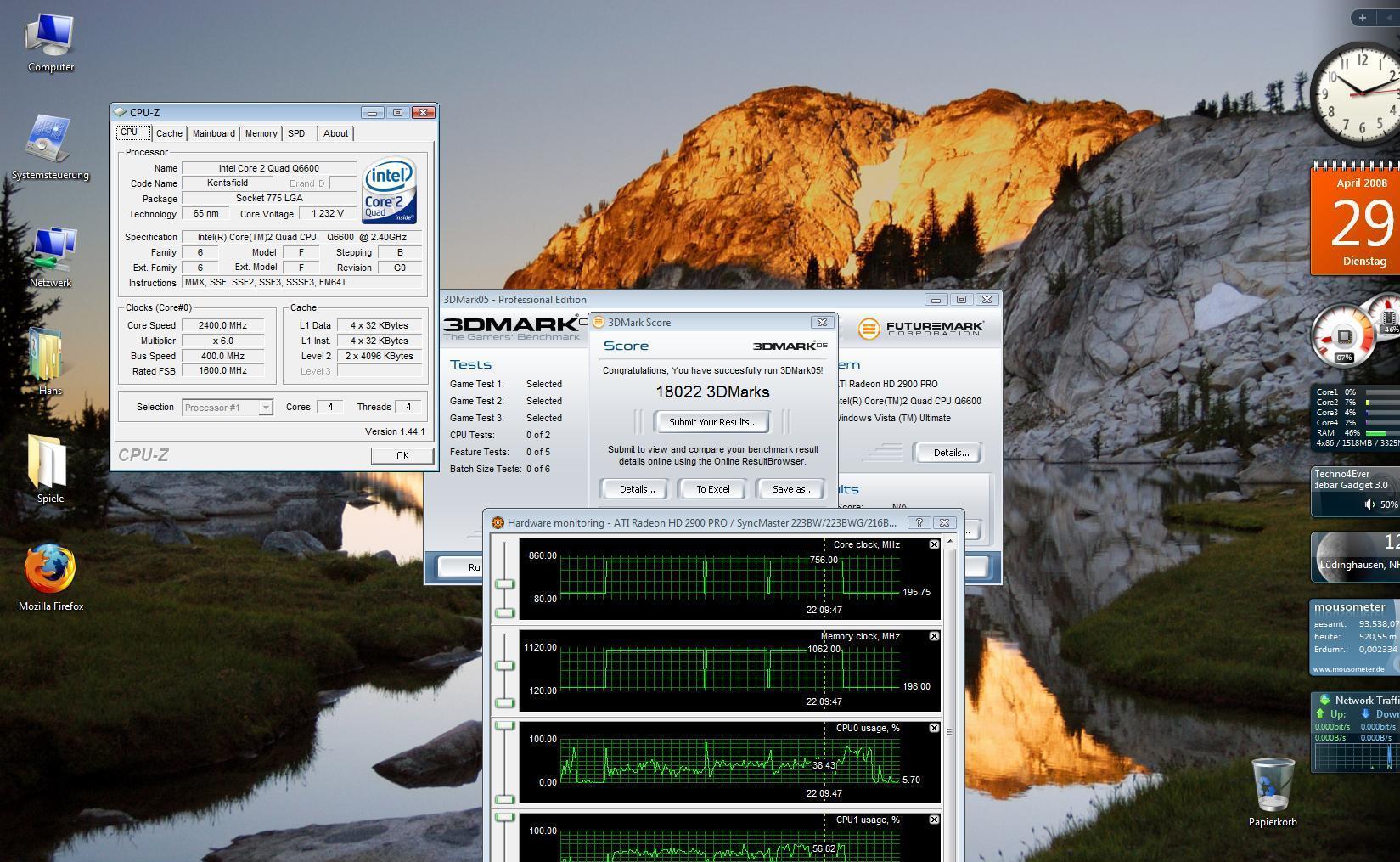Click the Intel Core 2 Quad logo in CPU-Z
The image size is (1400, 862).
click(x=390, y=190)
